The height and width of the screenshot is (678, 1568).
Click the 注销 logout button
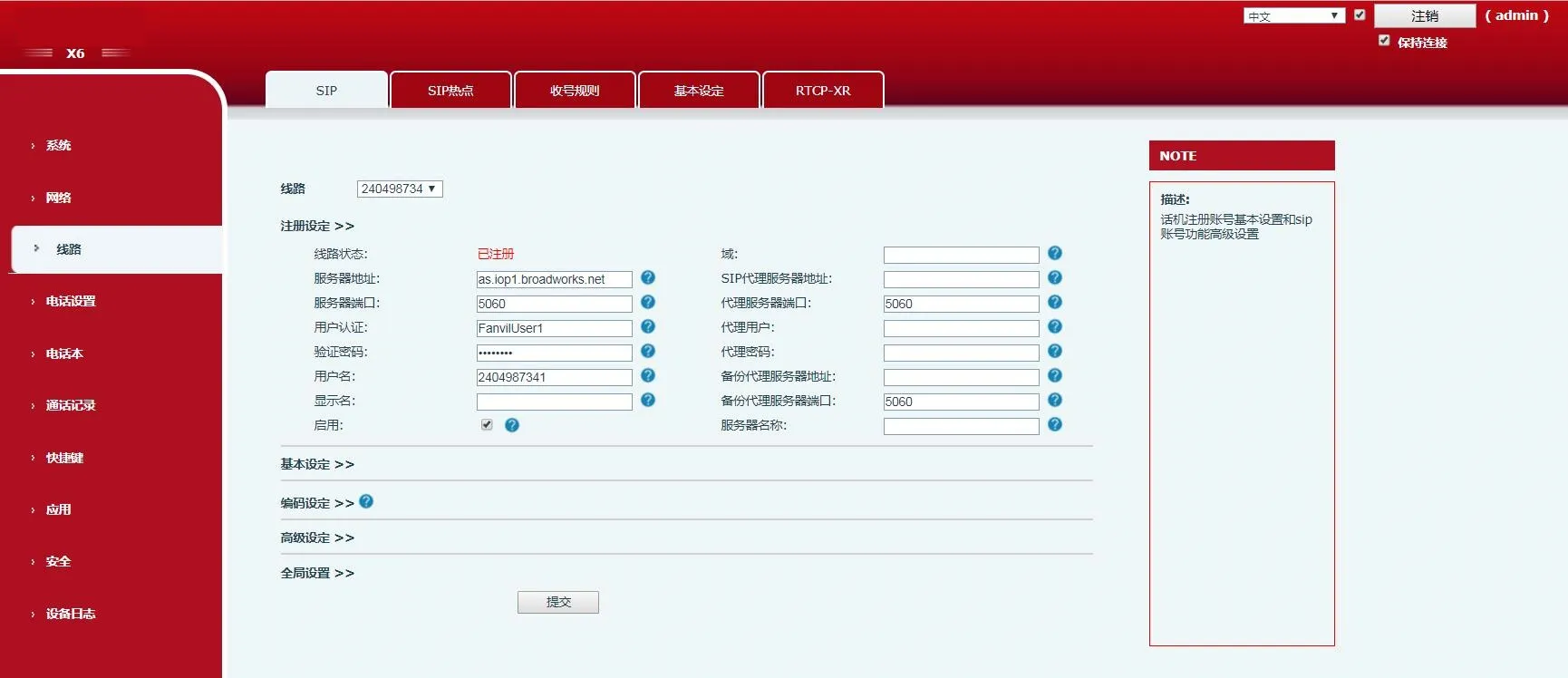(x=1424, y=15)
